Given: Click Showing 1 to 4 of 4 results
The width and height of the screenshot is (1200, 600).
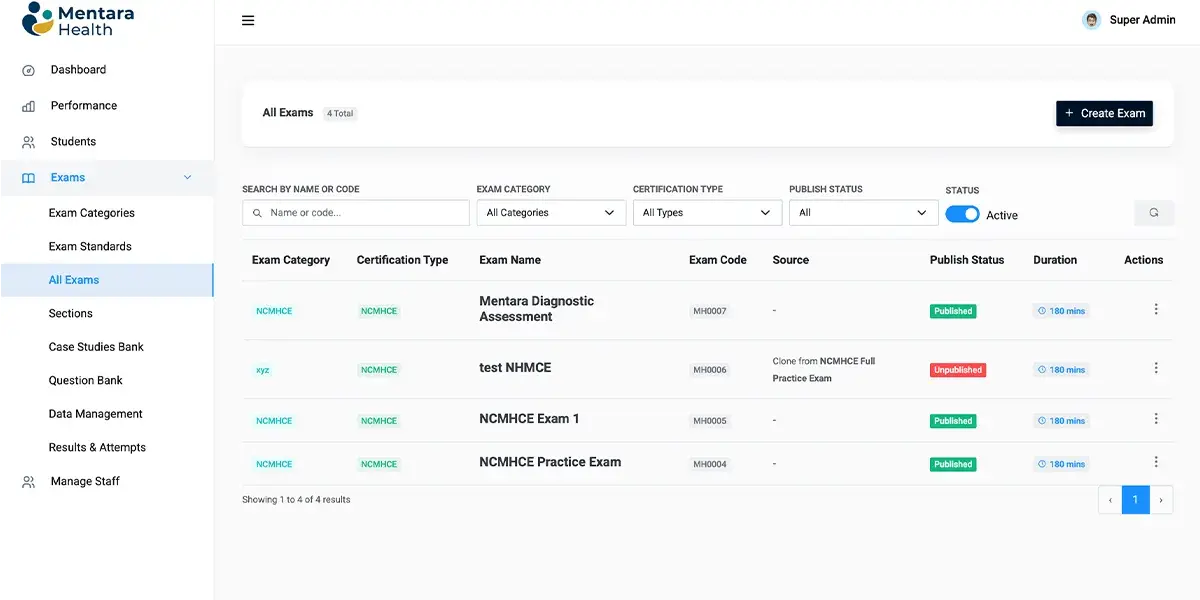Looking at the screenshot, I should tap(296, 500).
